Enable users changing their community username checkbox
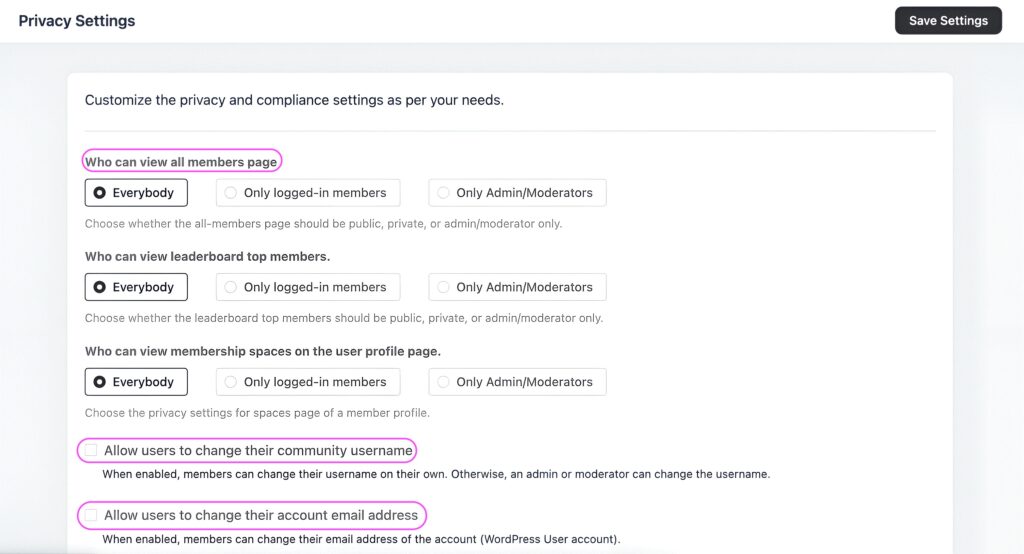 tap(91, 451)
